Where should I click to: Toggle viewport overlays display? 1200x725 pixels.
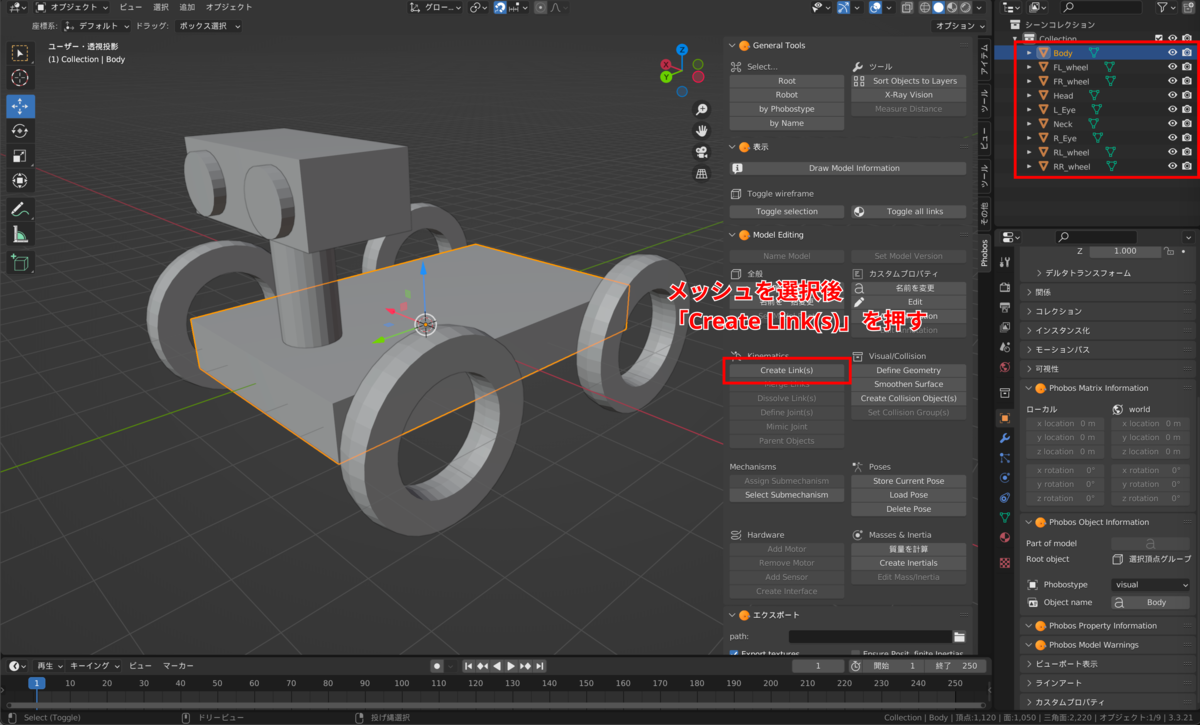coord(875,7)
